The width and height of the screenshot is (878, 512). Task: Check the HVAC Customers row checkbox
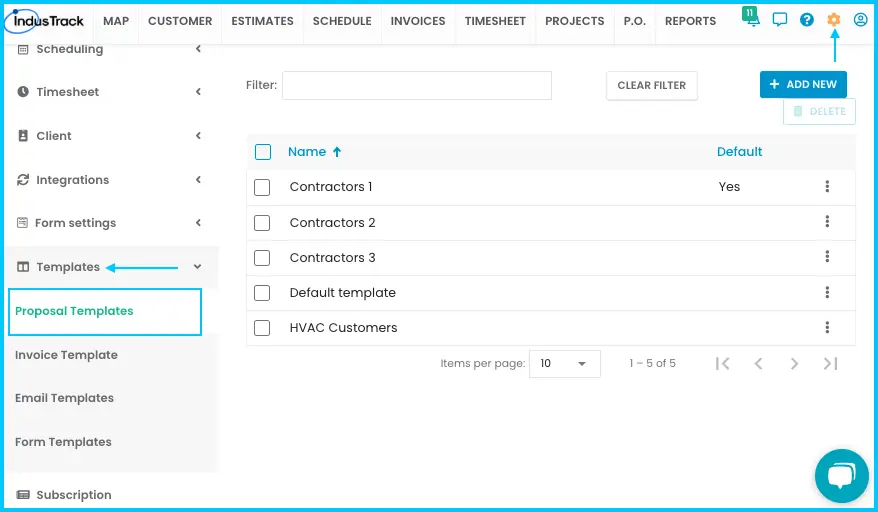[262, 328]
